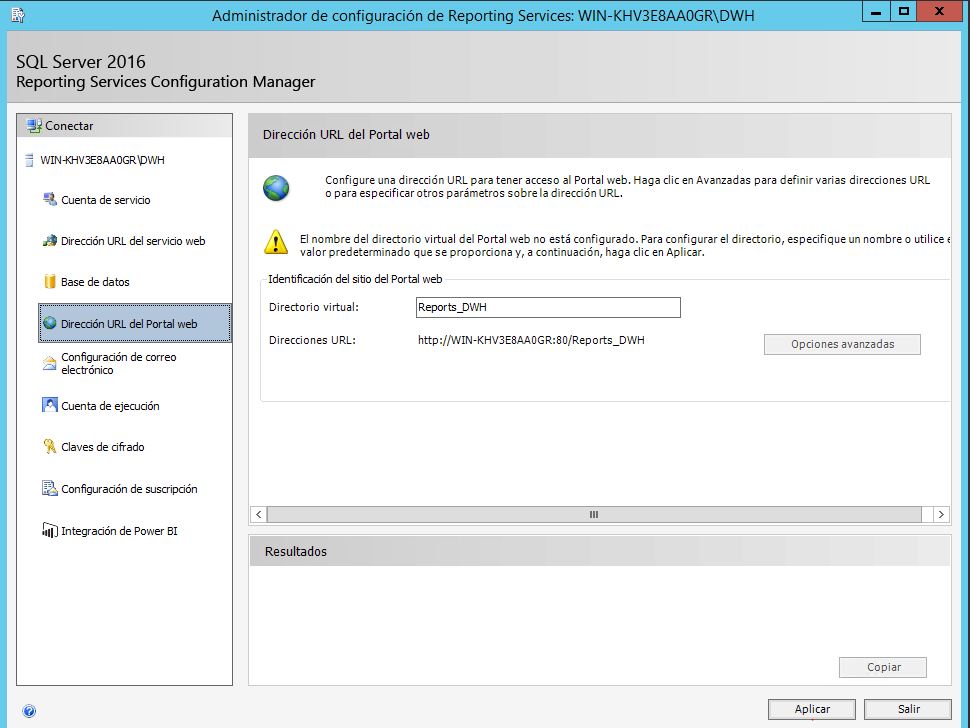Select Dirección URL del Portal web page
The image size is (970, 728).
click(129, 324)
